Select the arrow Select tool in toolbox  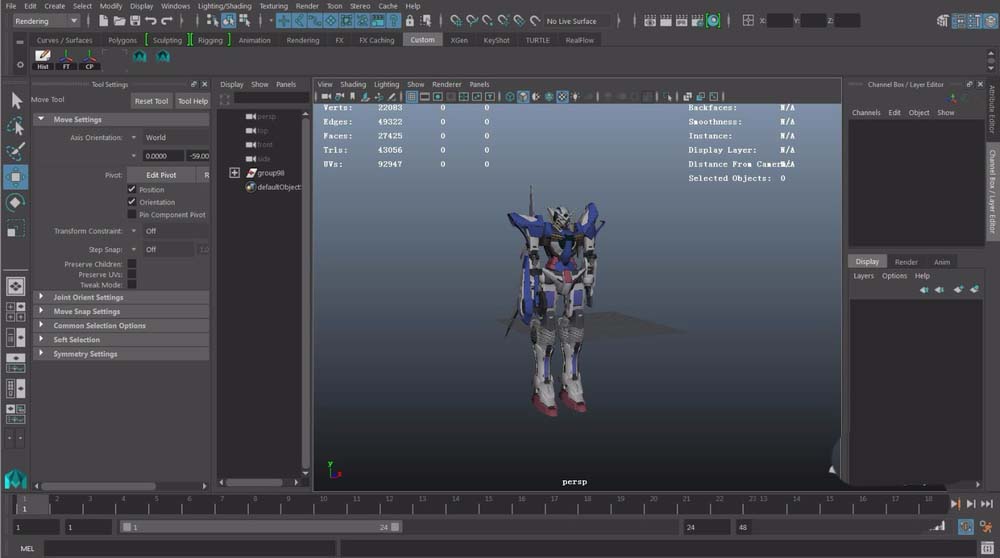(x=16, y=100)
